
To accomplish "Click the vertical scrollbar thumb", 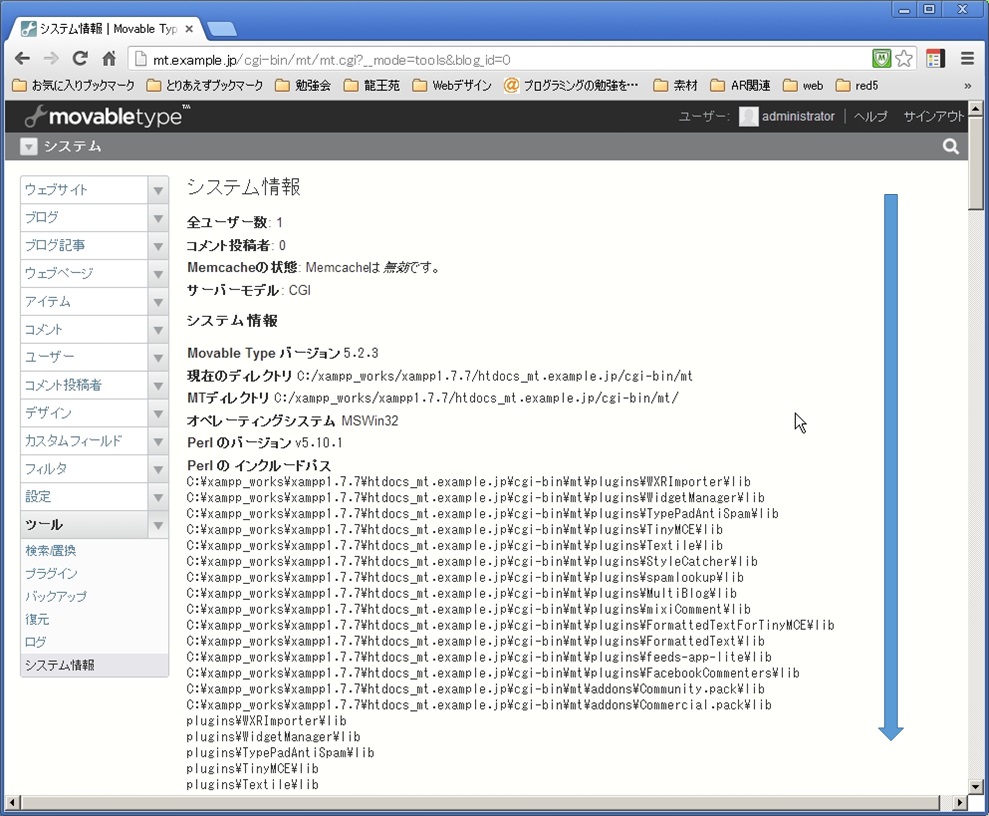I will pos(976,162).
